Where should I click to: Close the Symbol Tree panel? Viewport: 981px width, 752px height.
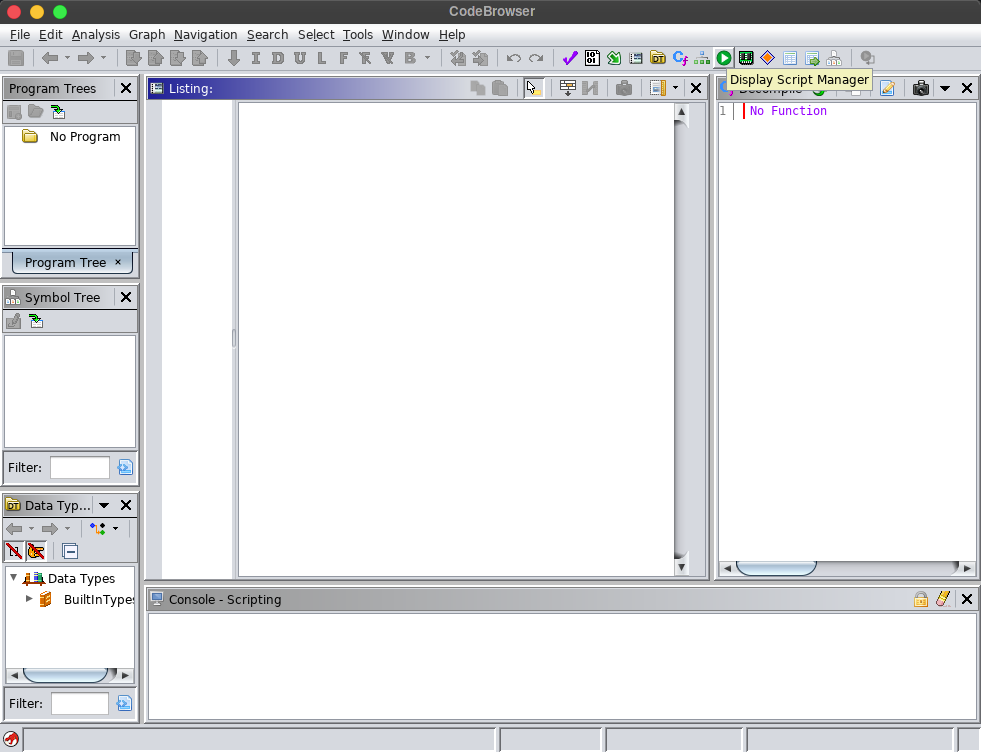(126, 297)
